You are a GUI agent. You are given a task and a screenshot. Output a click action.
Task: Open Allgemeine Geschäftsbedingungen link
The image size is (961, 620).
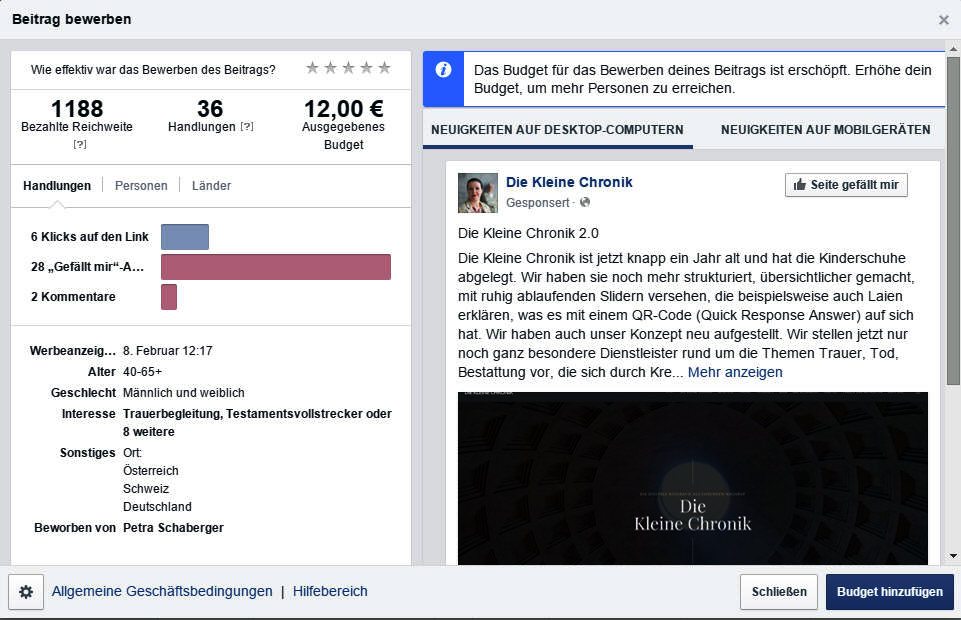(x=162, y=591)
